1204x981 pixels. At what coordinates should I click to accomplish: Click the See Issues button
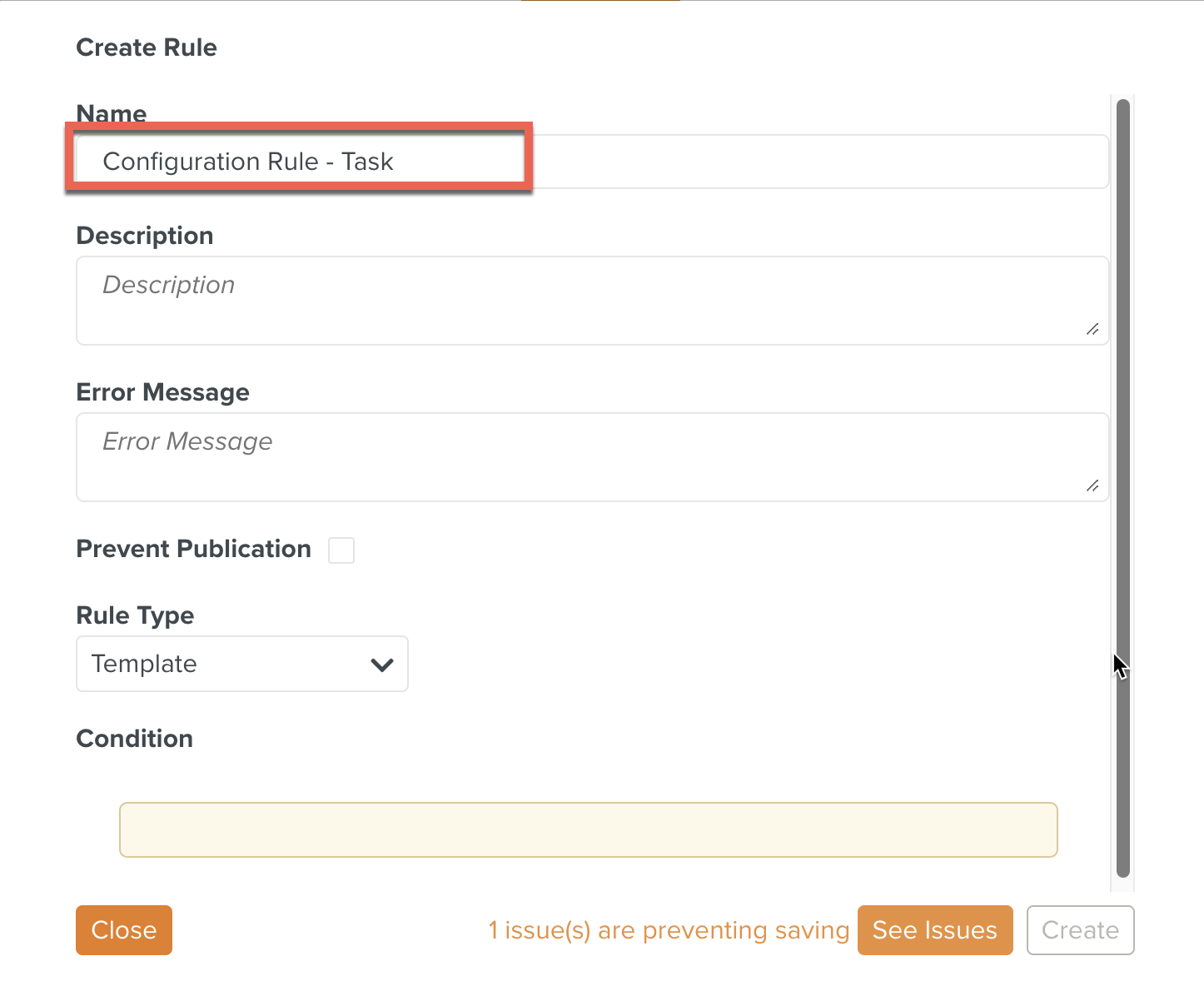click(935, 930)
